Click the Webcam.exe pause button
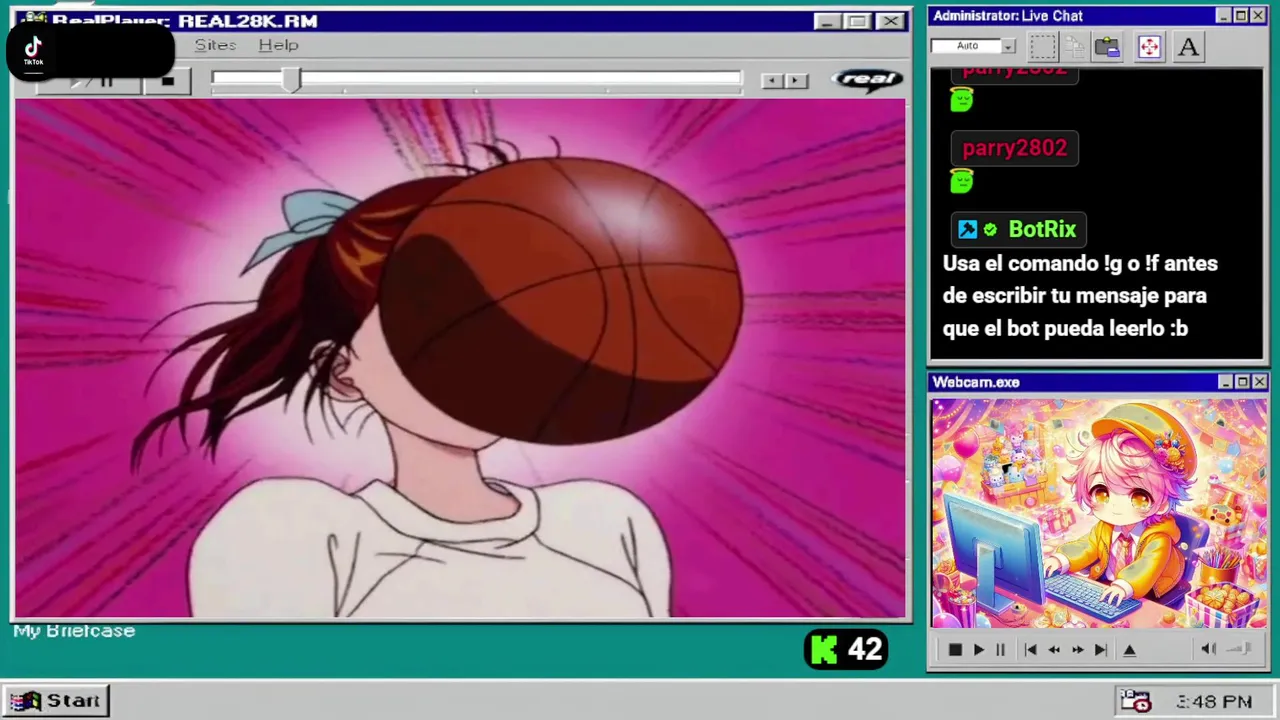The image size is (1280, 720). (1000, 650)
